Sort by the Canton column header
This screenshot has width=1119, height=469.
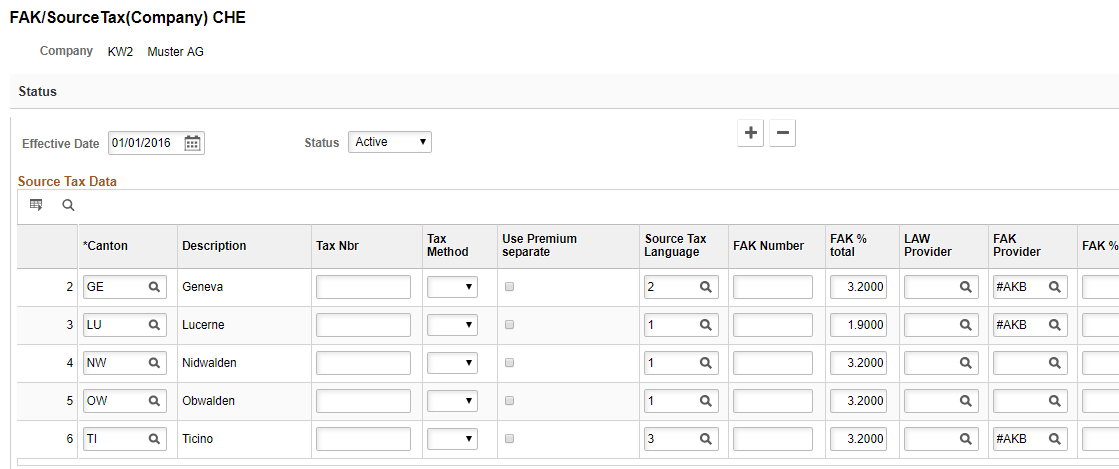106,246
